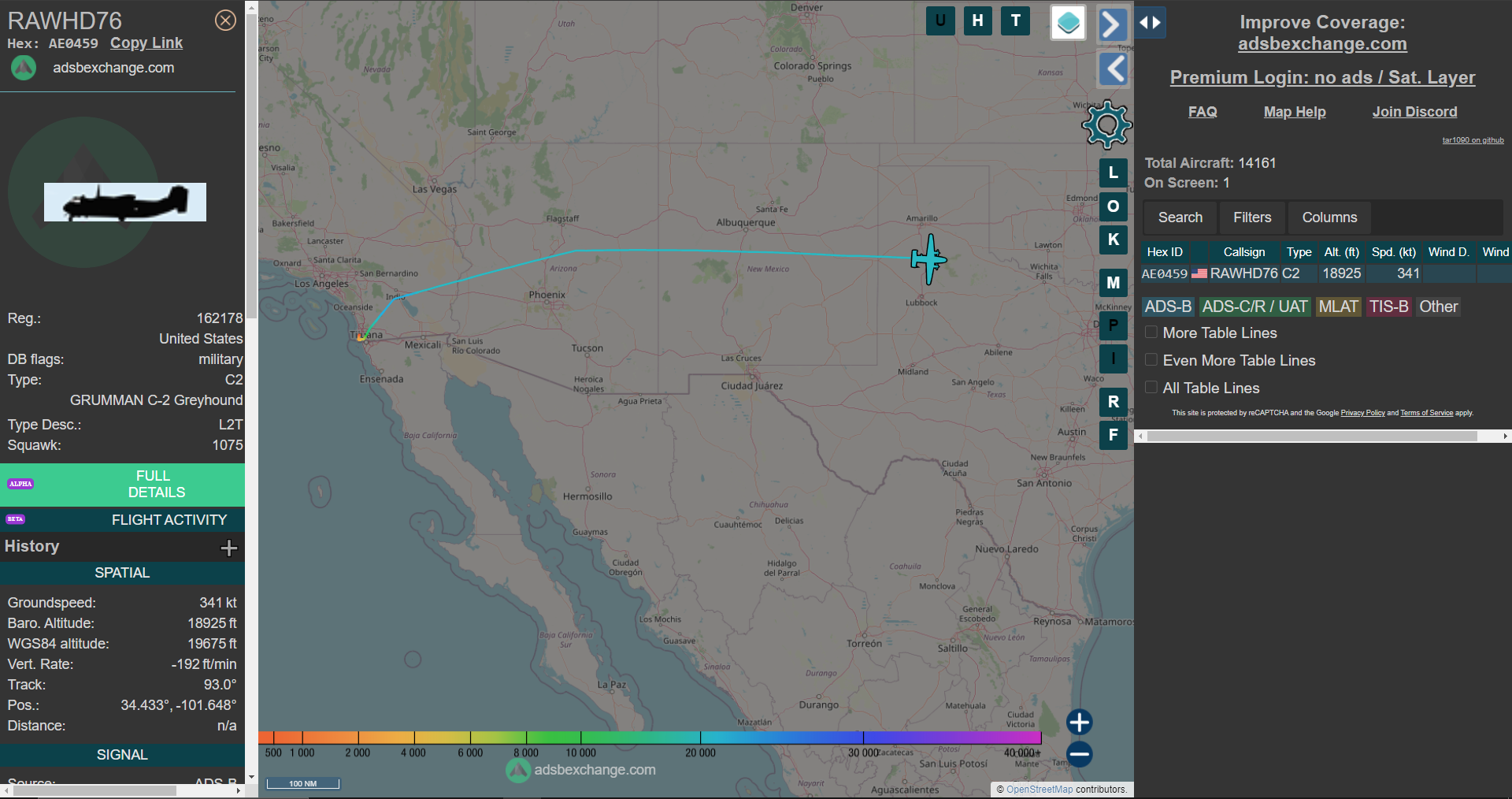
Task: Zoom in with the plus button
Action: point(1079,722)
